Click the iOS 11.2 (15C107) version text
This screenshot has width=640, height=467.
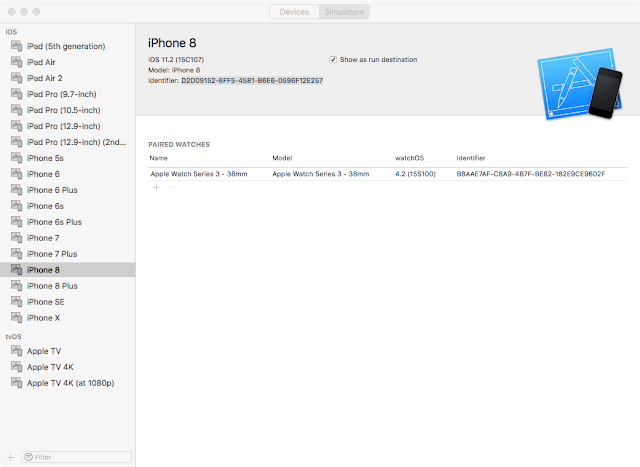coord(176,60)
